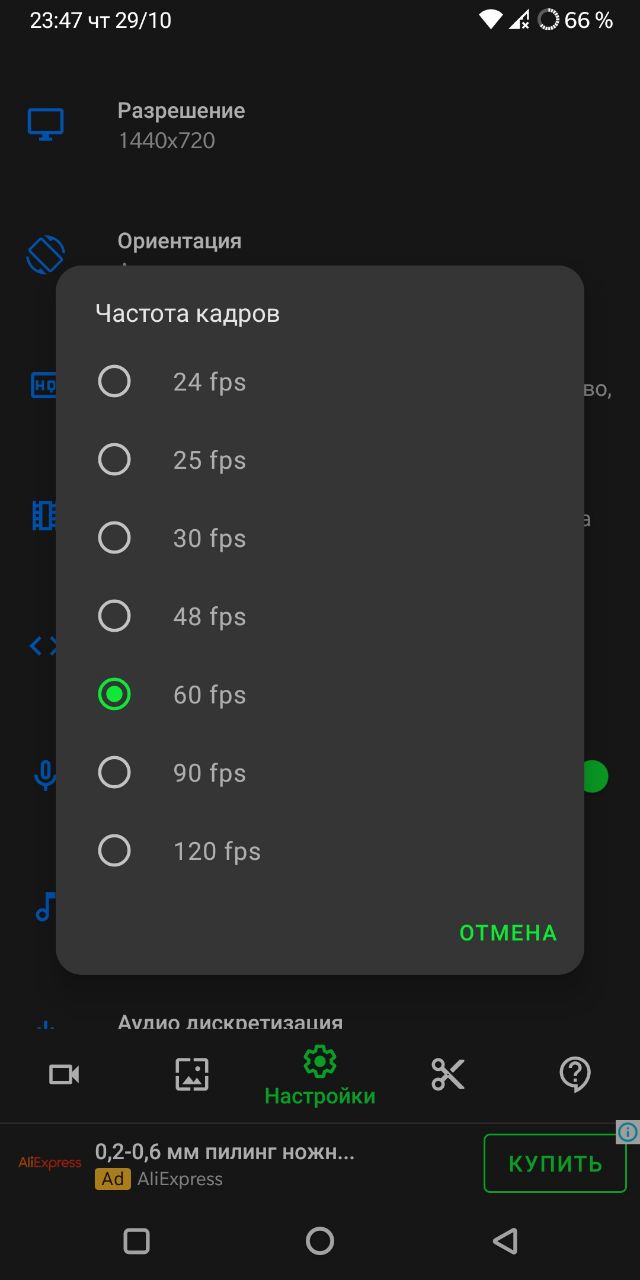The width and height of the screenshot is (640, 1280).
Task: Tap the screen rotation Orientation icon
Action: tap(45, 255)
